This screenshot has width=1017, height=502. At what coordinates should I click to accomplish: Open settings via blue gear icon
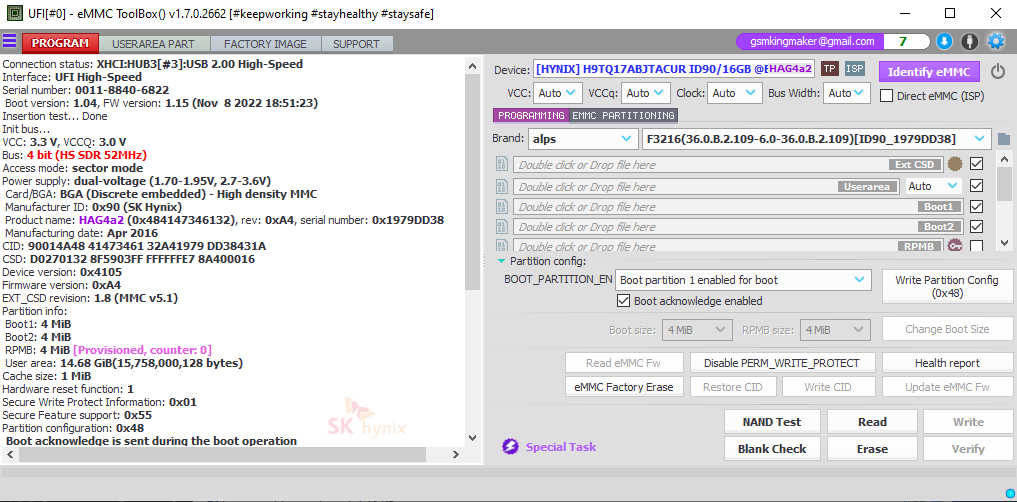[996, 42]
